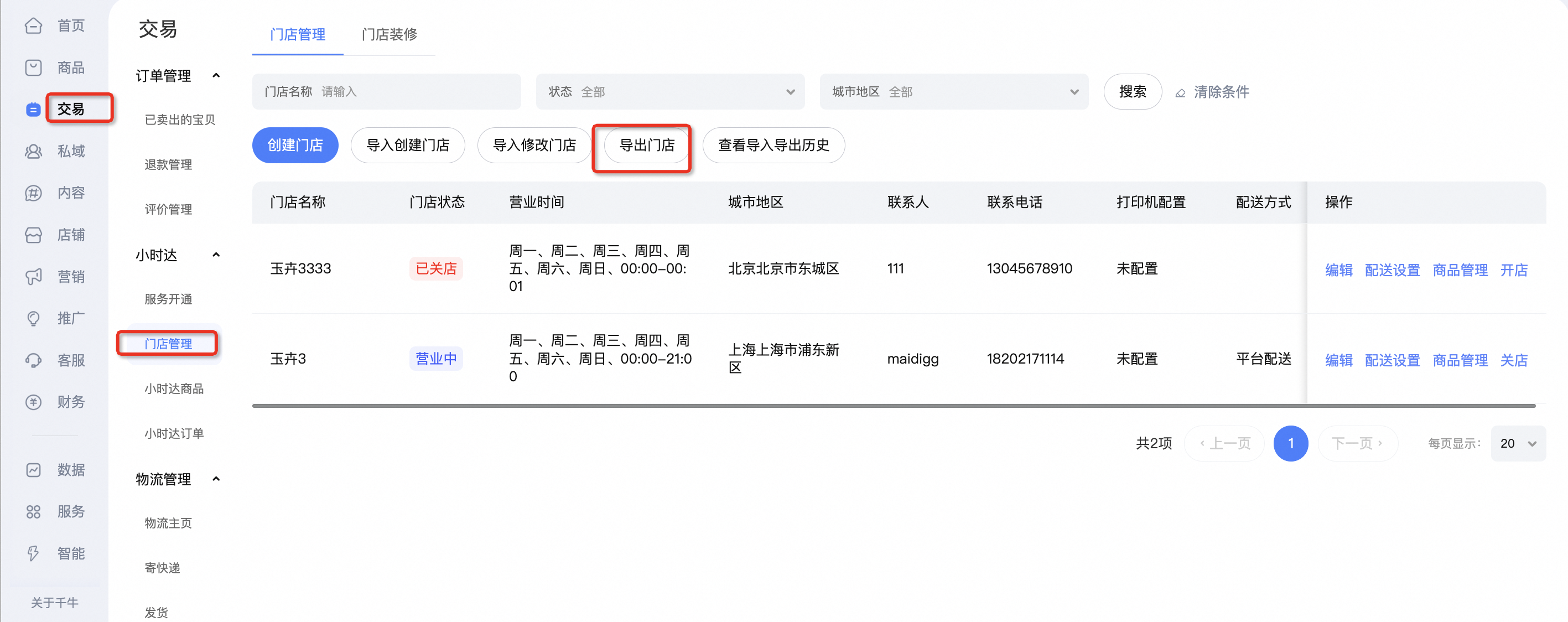This screenshot has height=622, width=1568.
Task: Click the 创建门店 button
Action: (295, 146)
